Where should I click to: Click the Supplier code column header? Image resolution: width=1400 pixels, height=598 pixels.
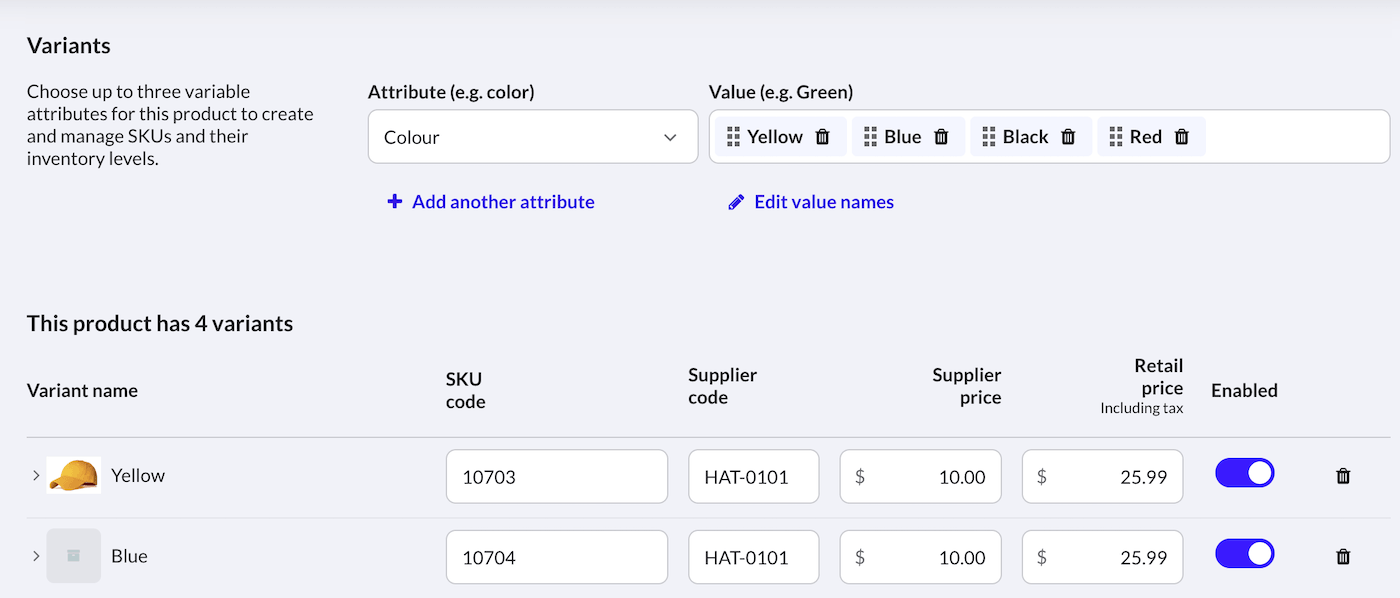[723, 386]
